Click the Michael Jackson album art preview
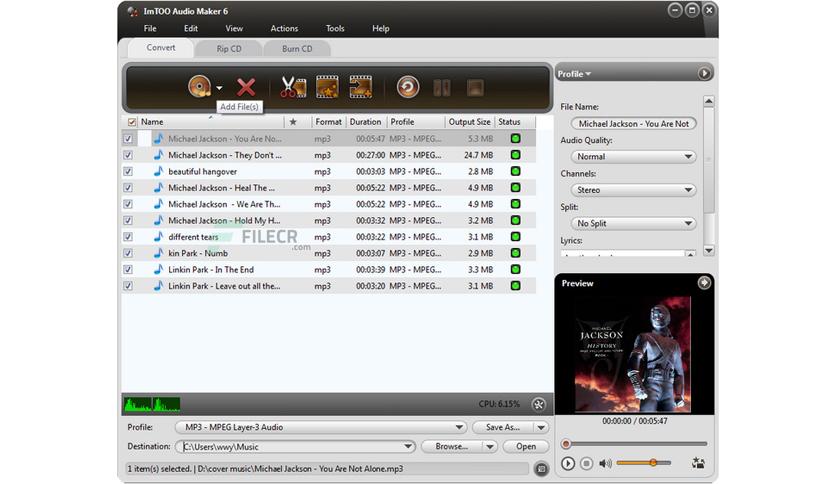 coord(633,354)
